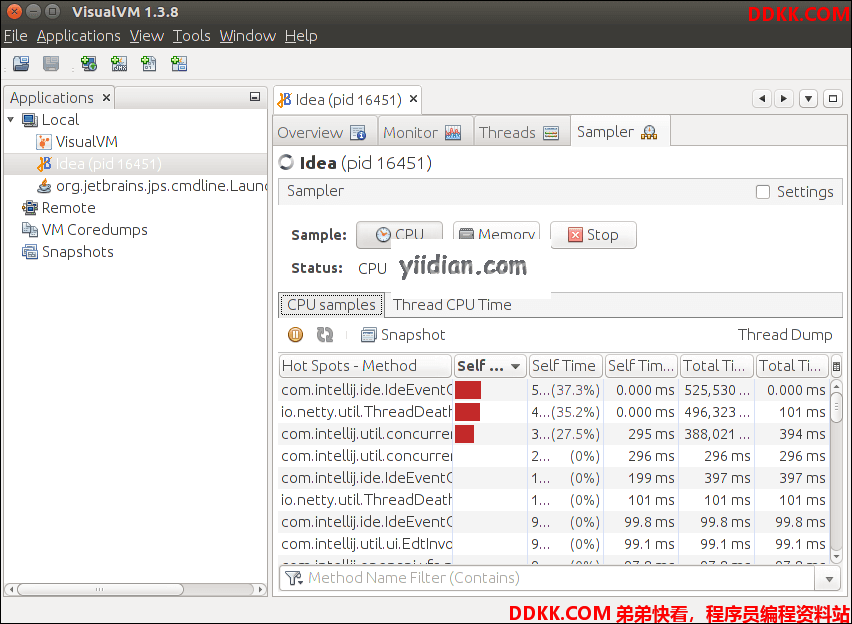
Task: Open the document list dropdown arrow
Action: [x=809, y=99]
